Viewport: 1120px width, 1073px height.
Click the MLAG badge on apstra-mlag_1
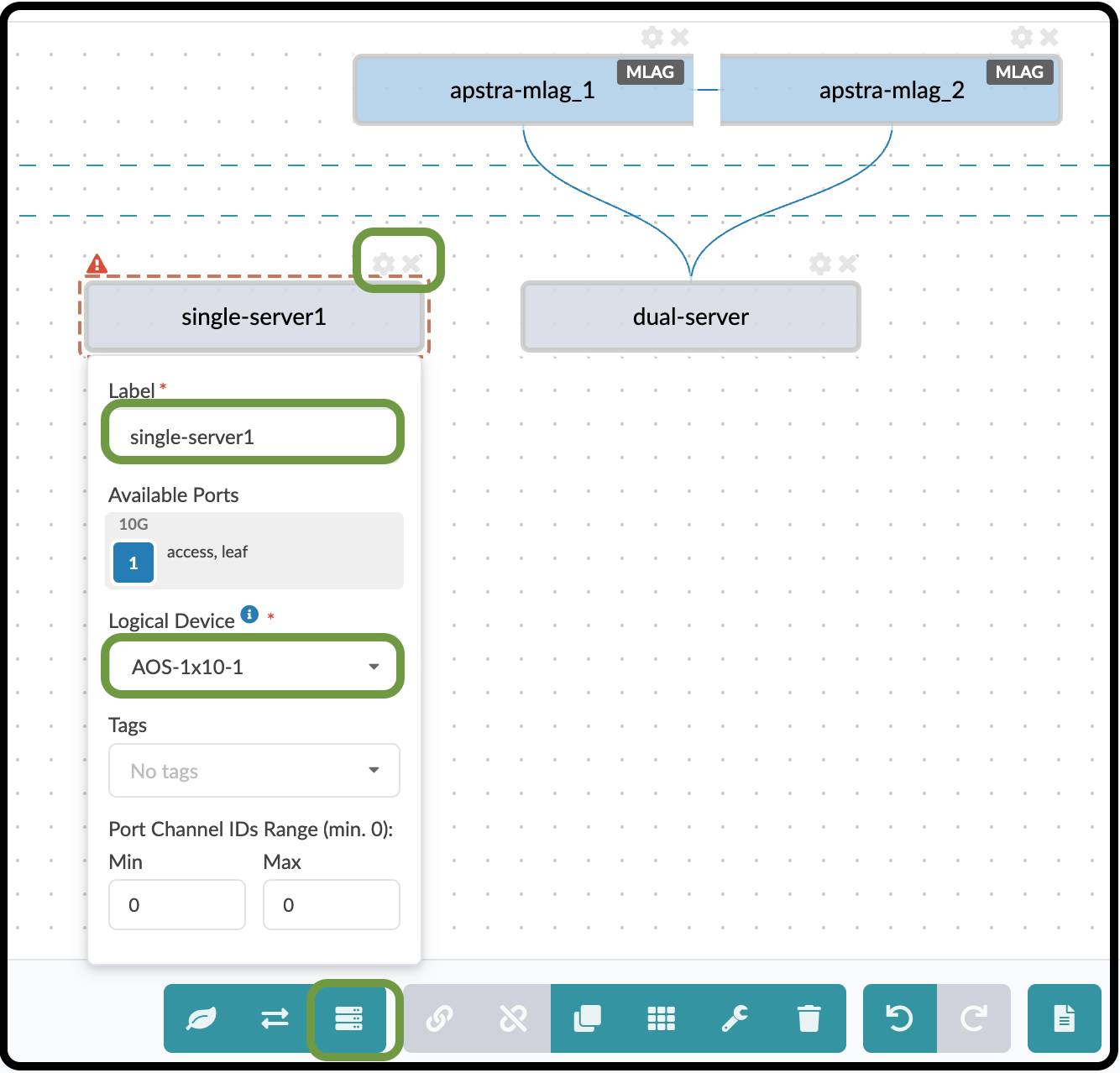(x=650, y=72)
